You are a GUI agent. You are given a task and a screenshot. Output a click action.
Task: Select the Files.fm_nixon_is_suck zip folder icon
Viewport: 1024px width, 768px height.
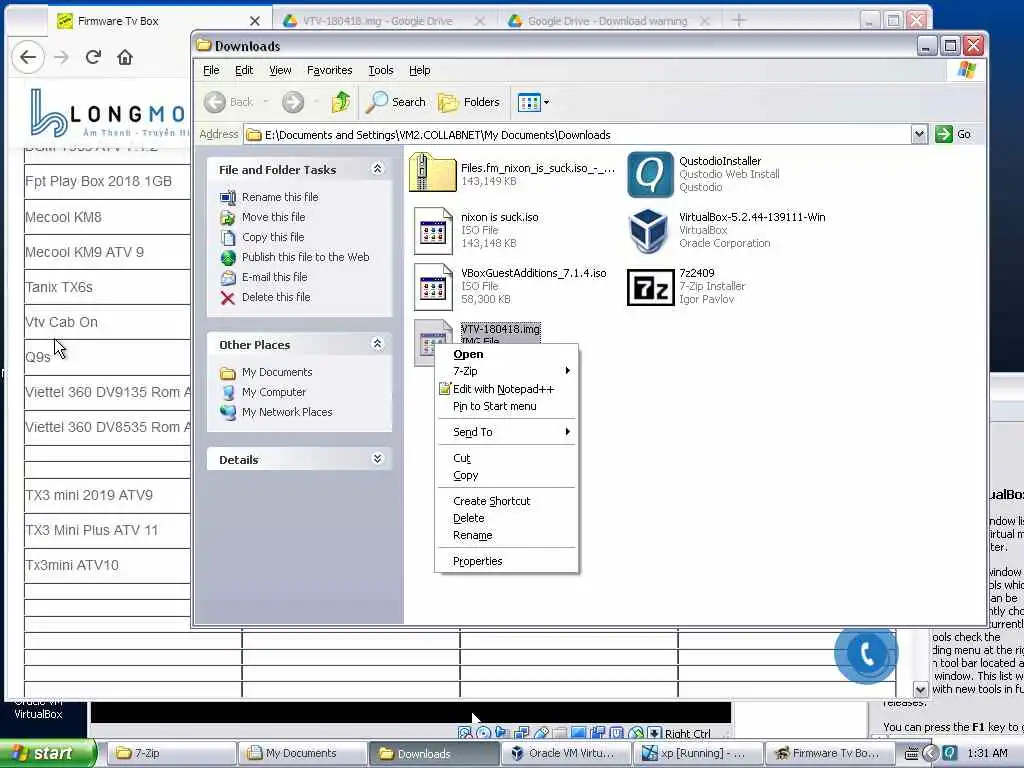click(432, 173)
